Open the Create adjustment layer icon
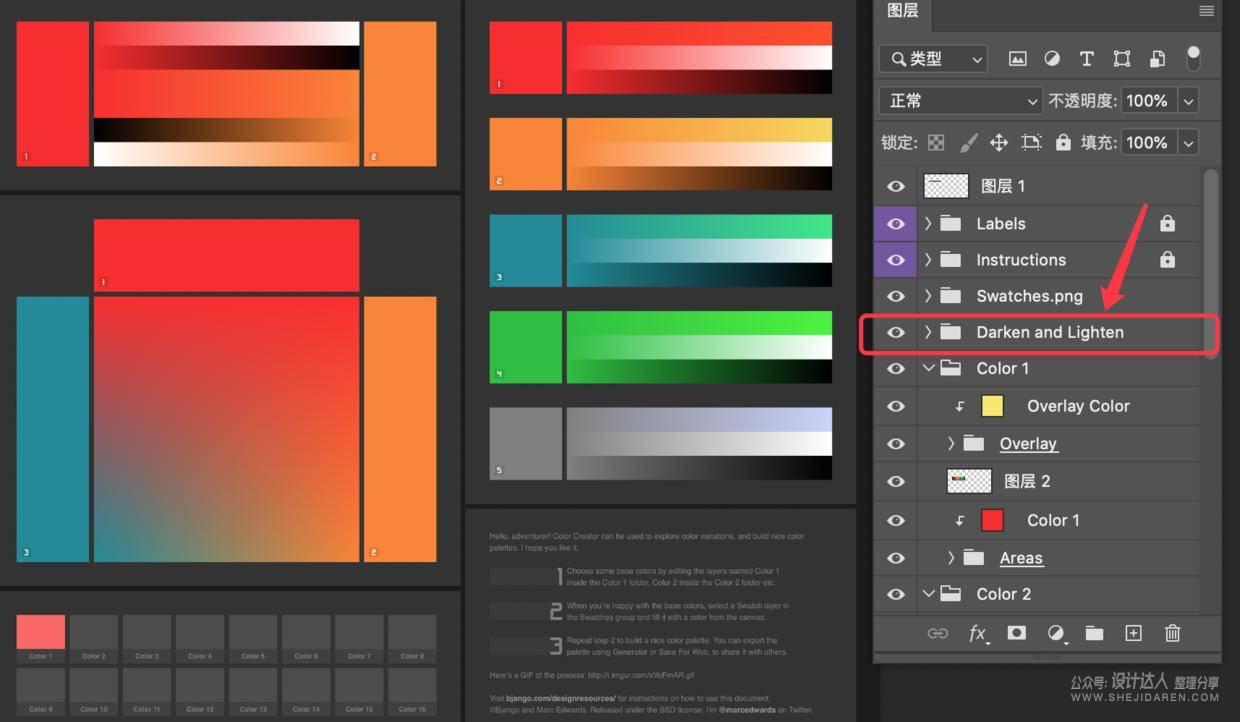Image resolution: width=1240 pixels, height=722 pixels. pos(1055,633)
